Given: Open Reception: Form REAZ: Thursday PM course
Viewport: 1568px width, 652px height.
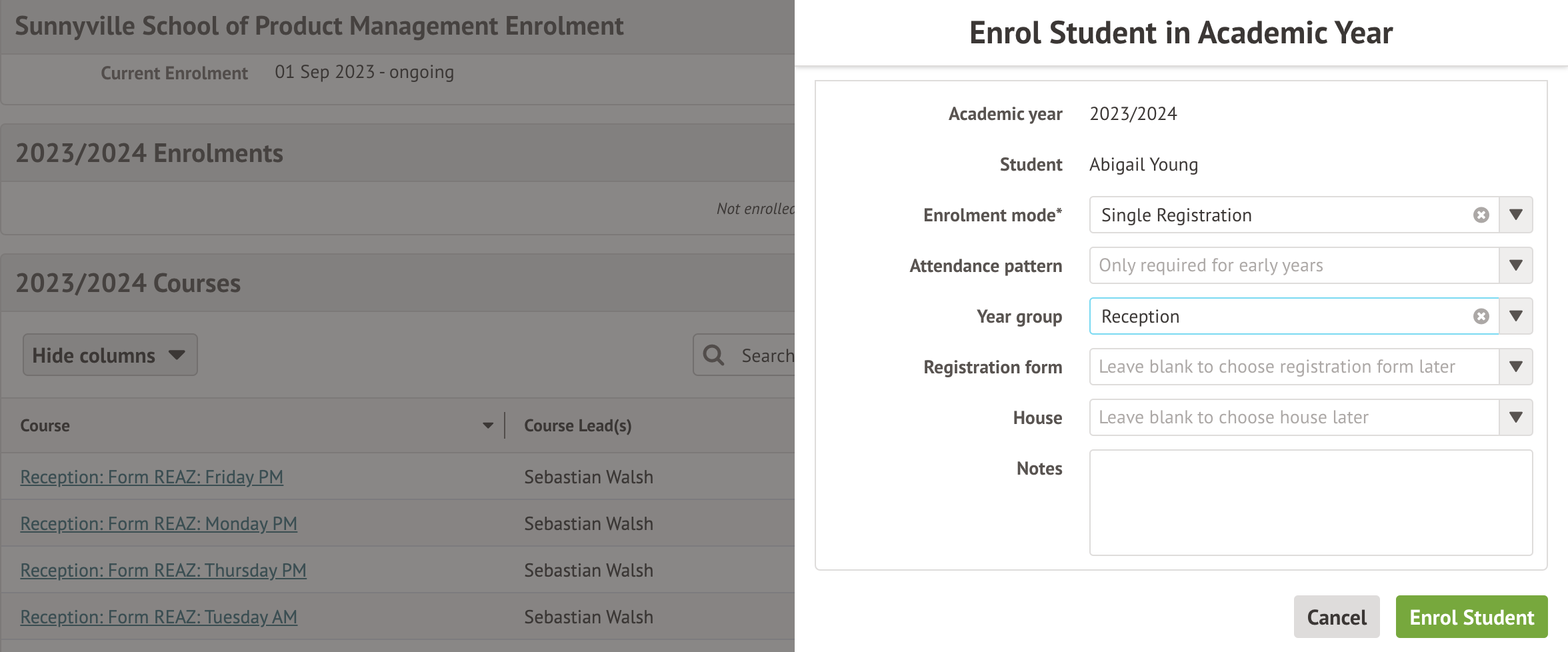Looking at the screenshot, I should tap(163, 571).
